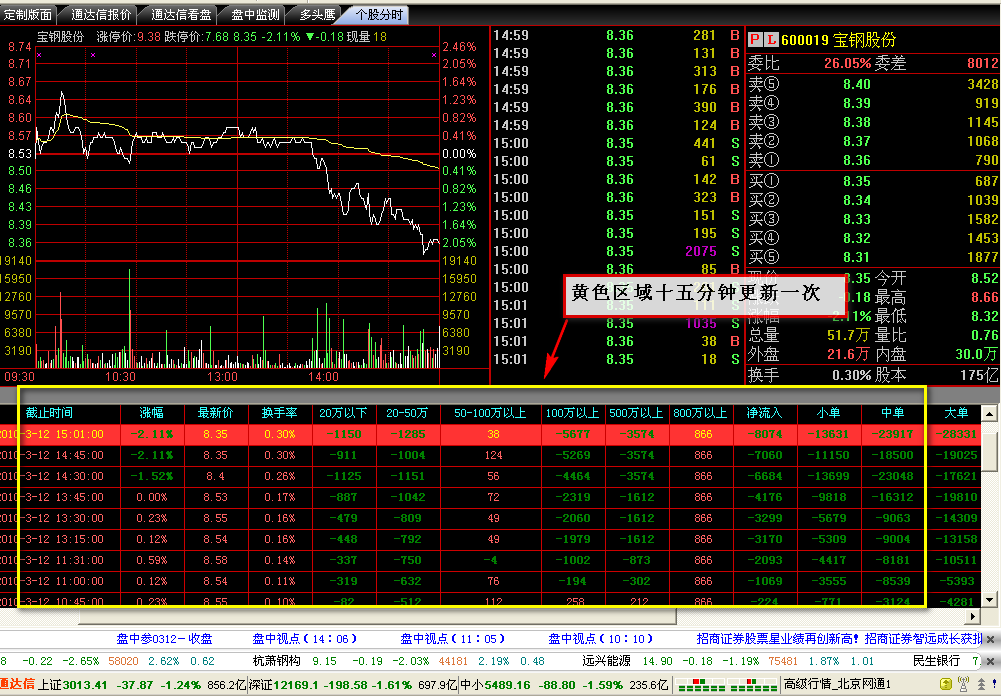
Task: Click the 通达信 logo in status bar
Action: click(x=17, y=685)
